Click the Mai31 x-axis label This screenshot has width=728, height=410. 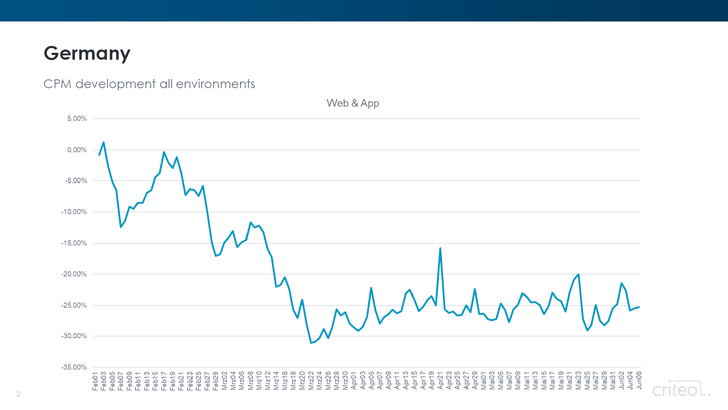click(x=613, y=381)
